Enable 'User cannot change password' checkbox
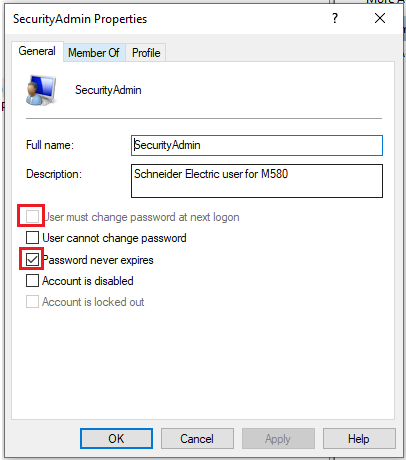Viewport: 406px width, 460px height. coord(32,238)
